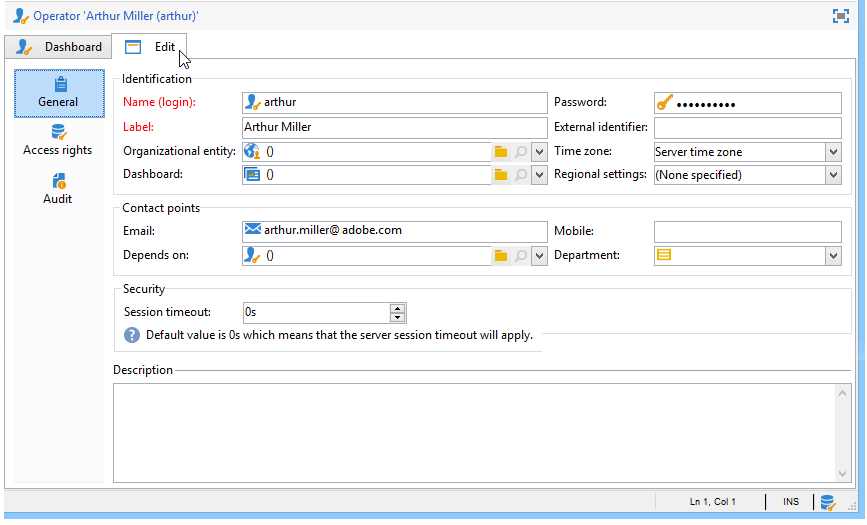
Task: Open the Regional settings dropdown
Action: point(833,175)
